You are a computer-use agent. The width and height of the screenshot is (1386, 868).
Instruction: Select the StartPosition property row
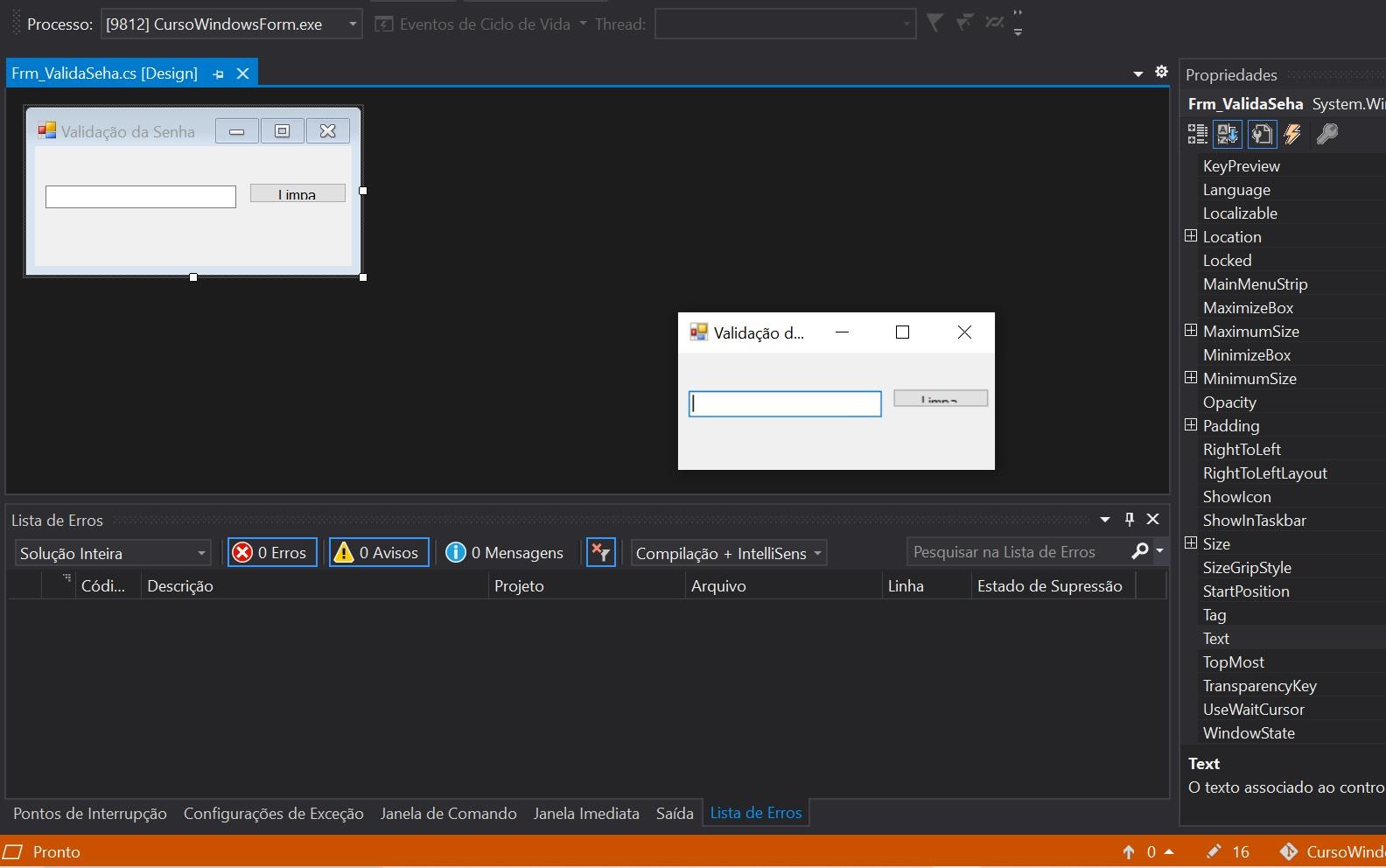click(x=1291, y=591)
